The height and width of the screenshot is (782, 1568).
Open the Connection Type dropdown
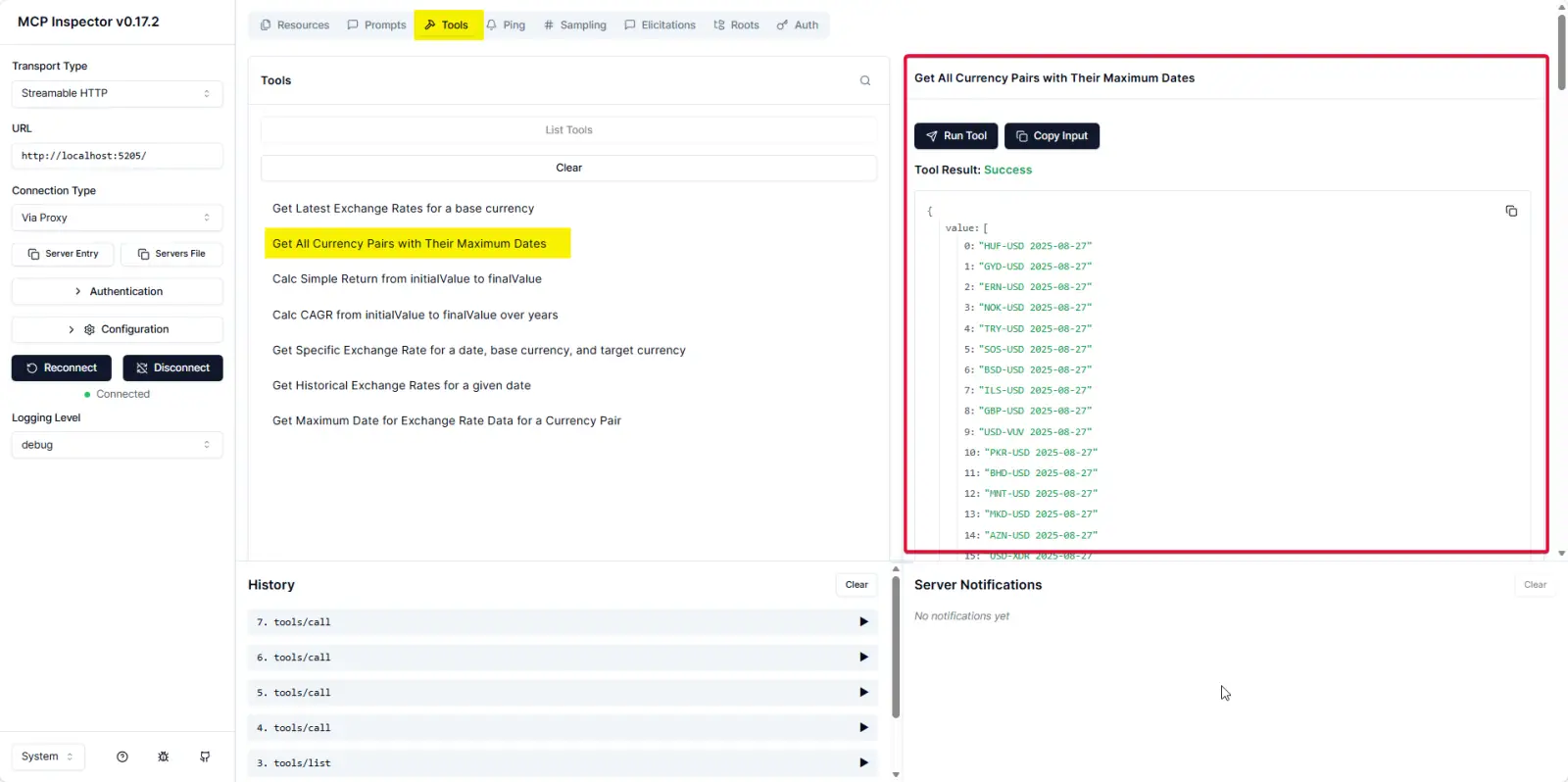[x=117, y=218]
